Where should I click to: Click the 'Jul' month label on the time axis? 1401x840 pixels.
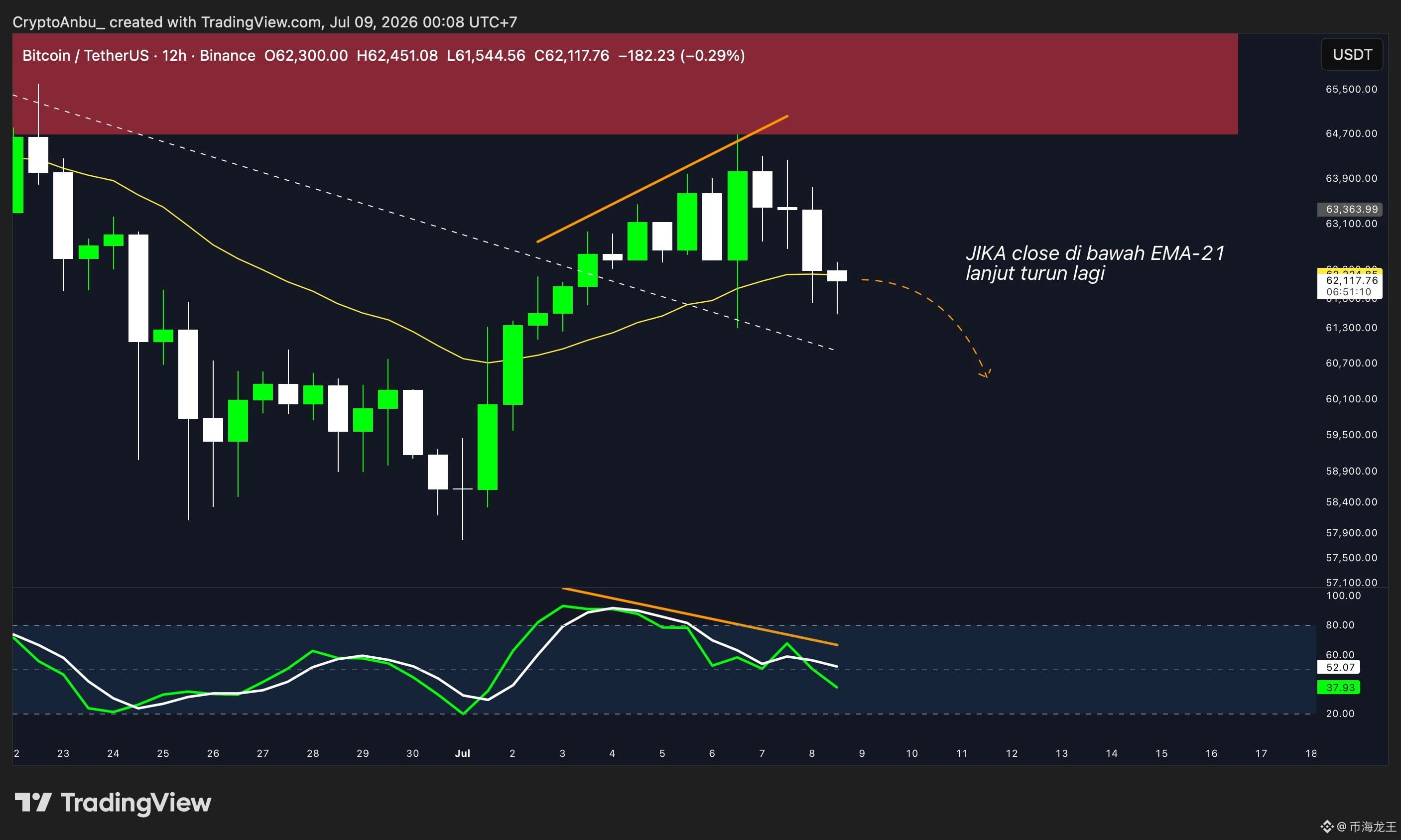[463, 753]
